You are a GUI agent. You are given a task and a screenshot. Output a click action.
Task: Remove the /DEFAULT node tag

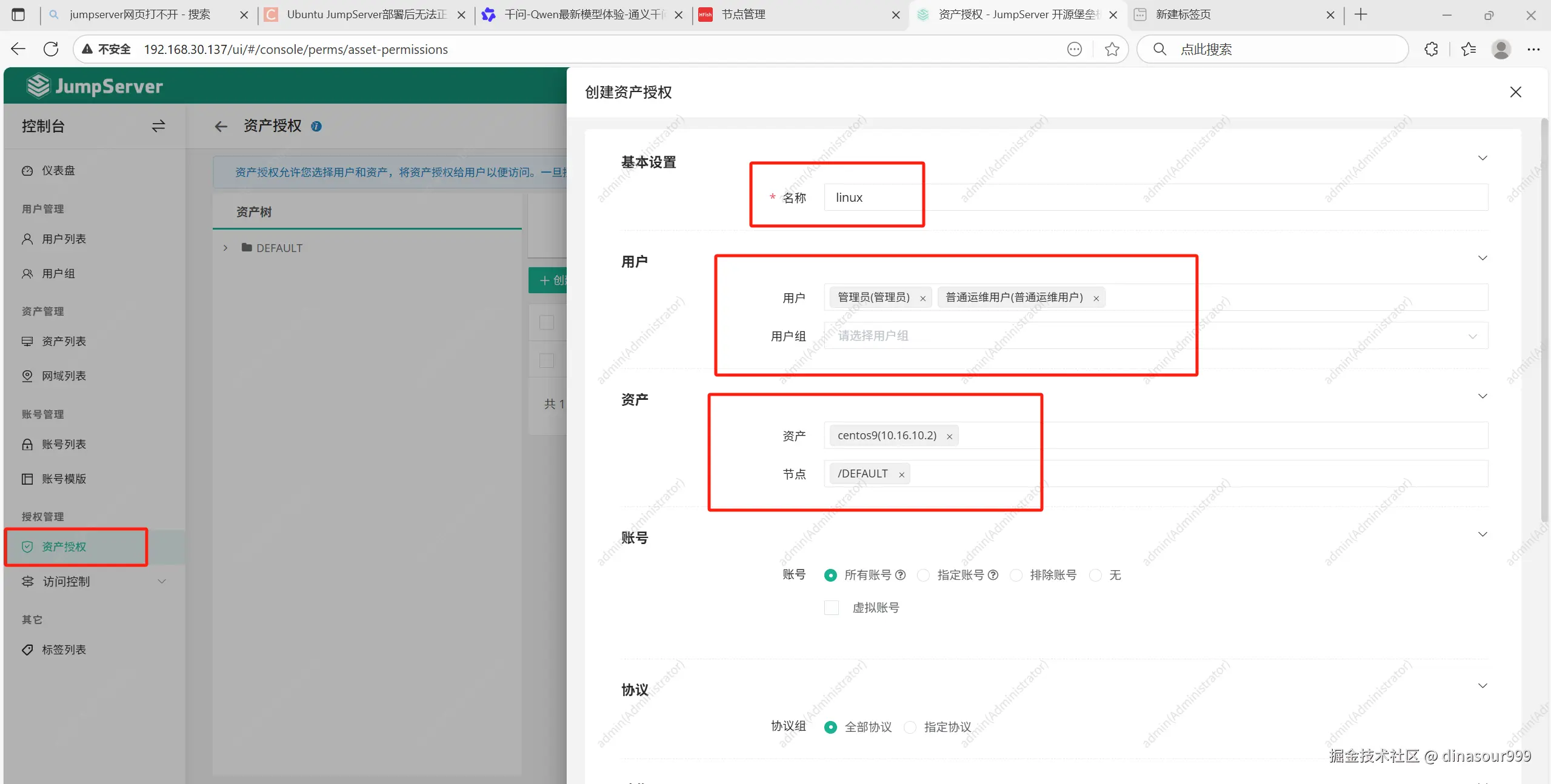[x=901, y=474]
